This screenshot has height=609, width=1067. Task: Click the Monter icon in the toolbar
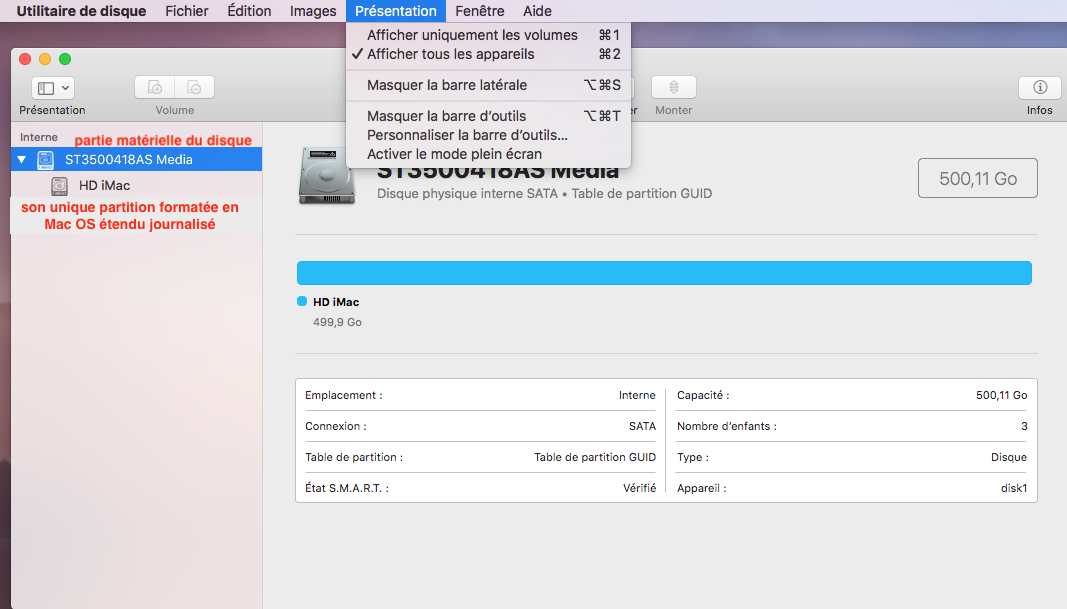674,88
